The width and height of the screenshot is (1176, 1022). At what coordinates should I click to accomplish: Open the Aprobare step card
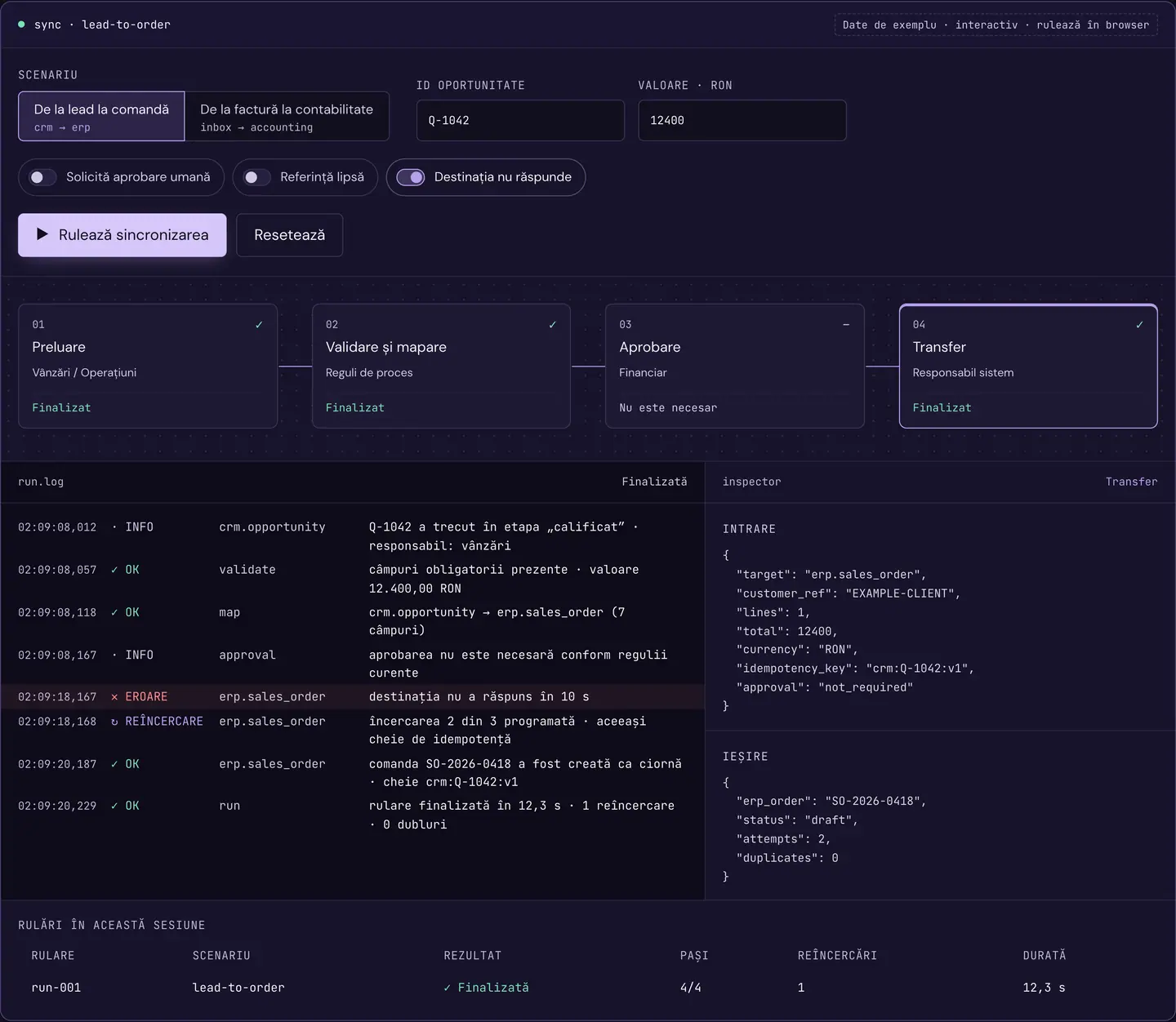[x=735, y=367]
